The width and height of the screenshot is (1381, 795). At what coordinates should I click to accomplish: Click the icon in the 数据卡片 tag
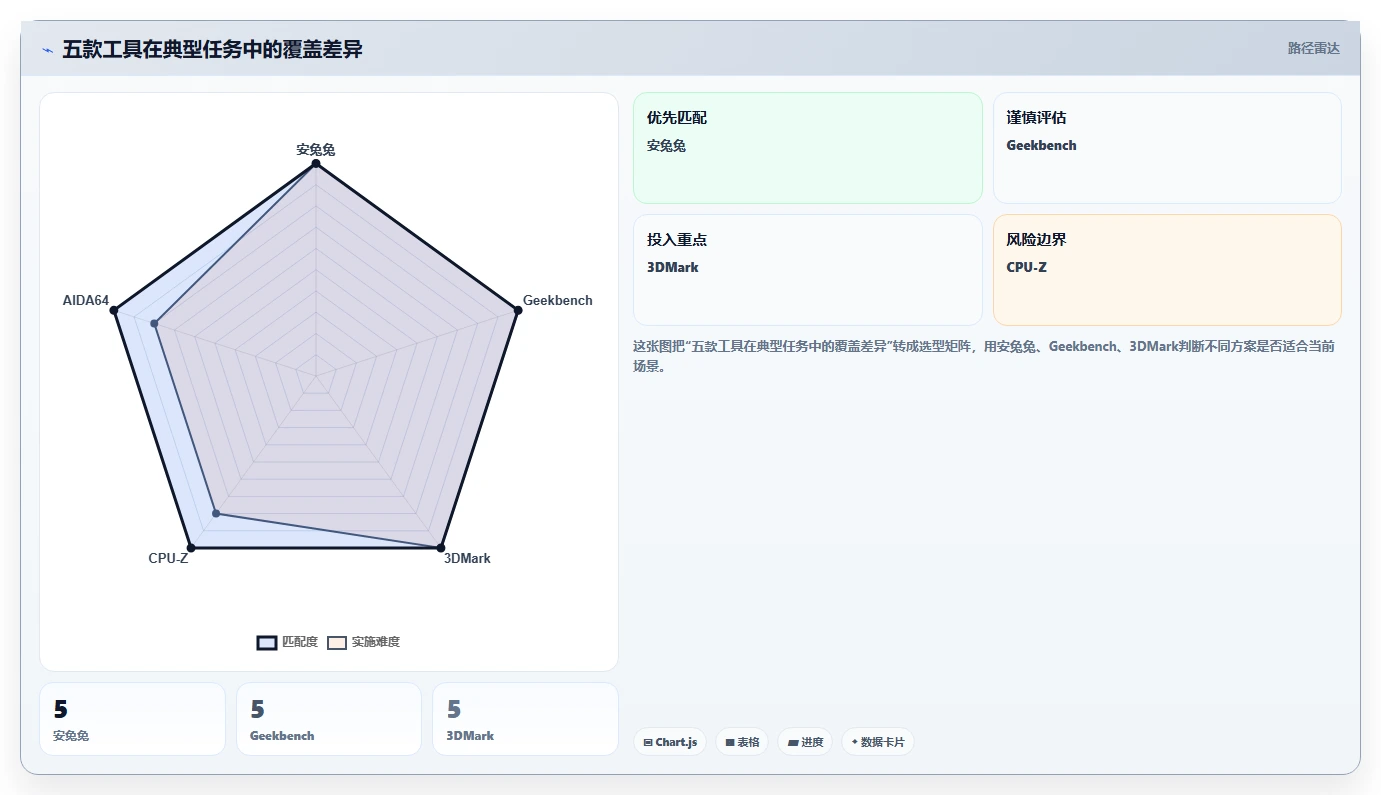855,743
